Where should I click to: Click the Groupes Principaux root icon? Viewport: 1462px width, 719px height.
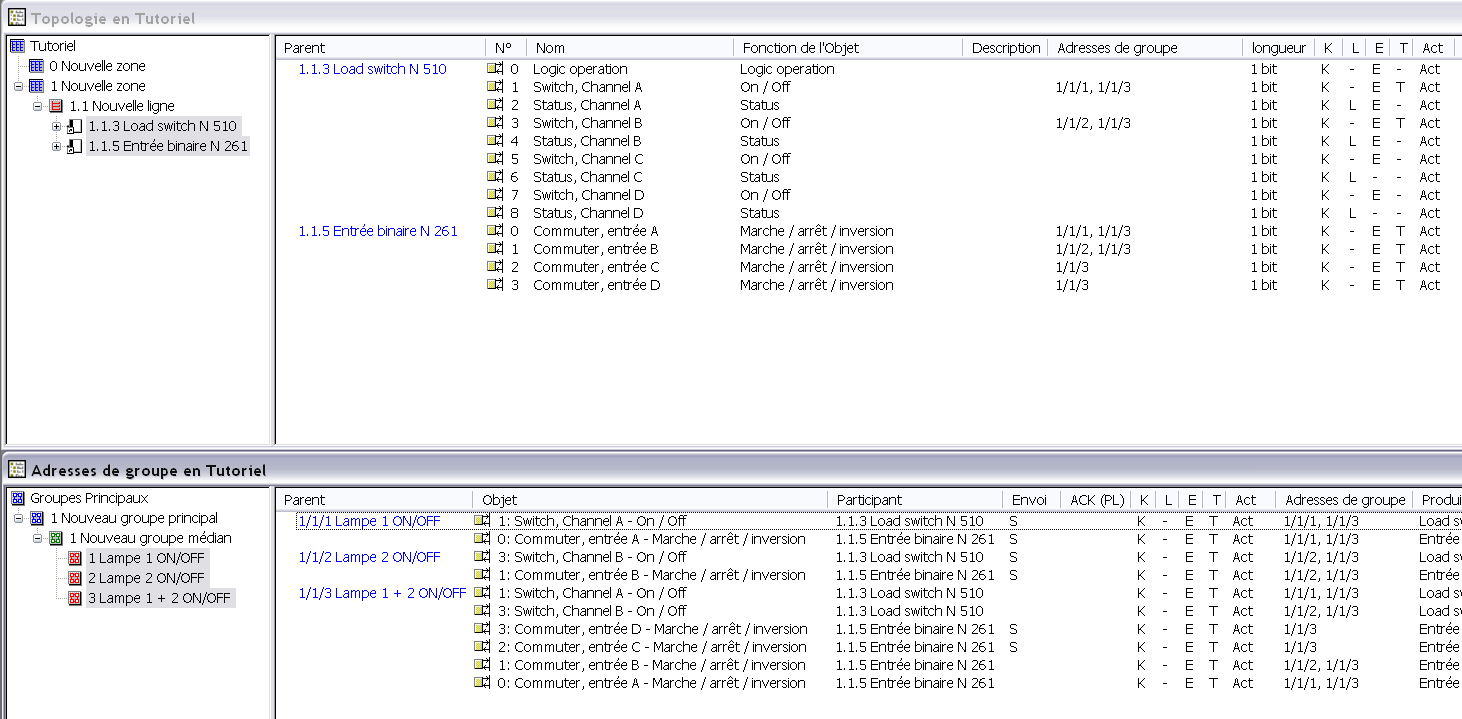coord(17,498)
